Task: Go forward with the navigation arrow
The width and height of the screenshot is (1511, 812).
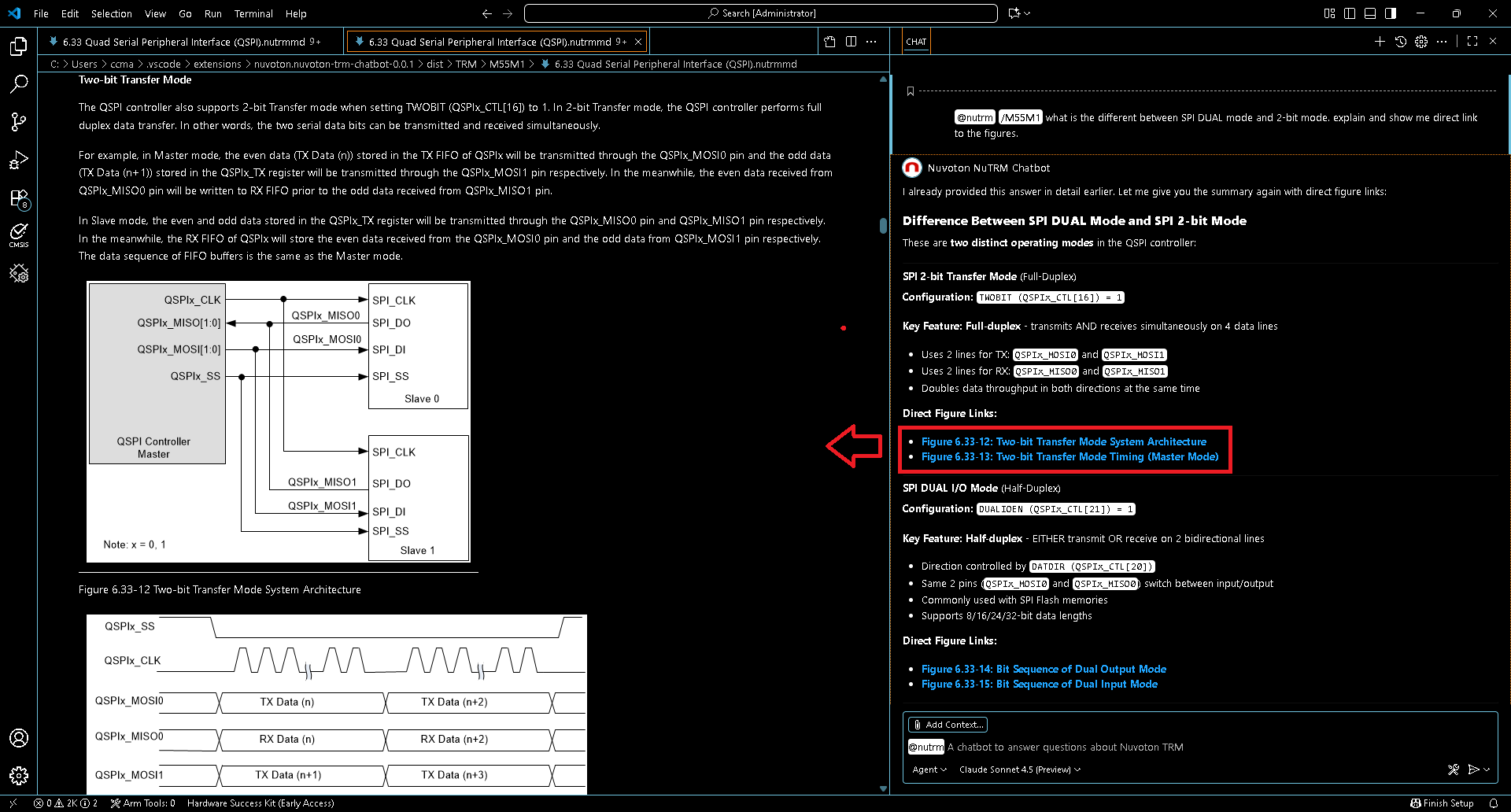Action: tap(508, 13)
